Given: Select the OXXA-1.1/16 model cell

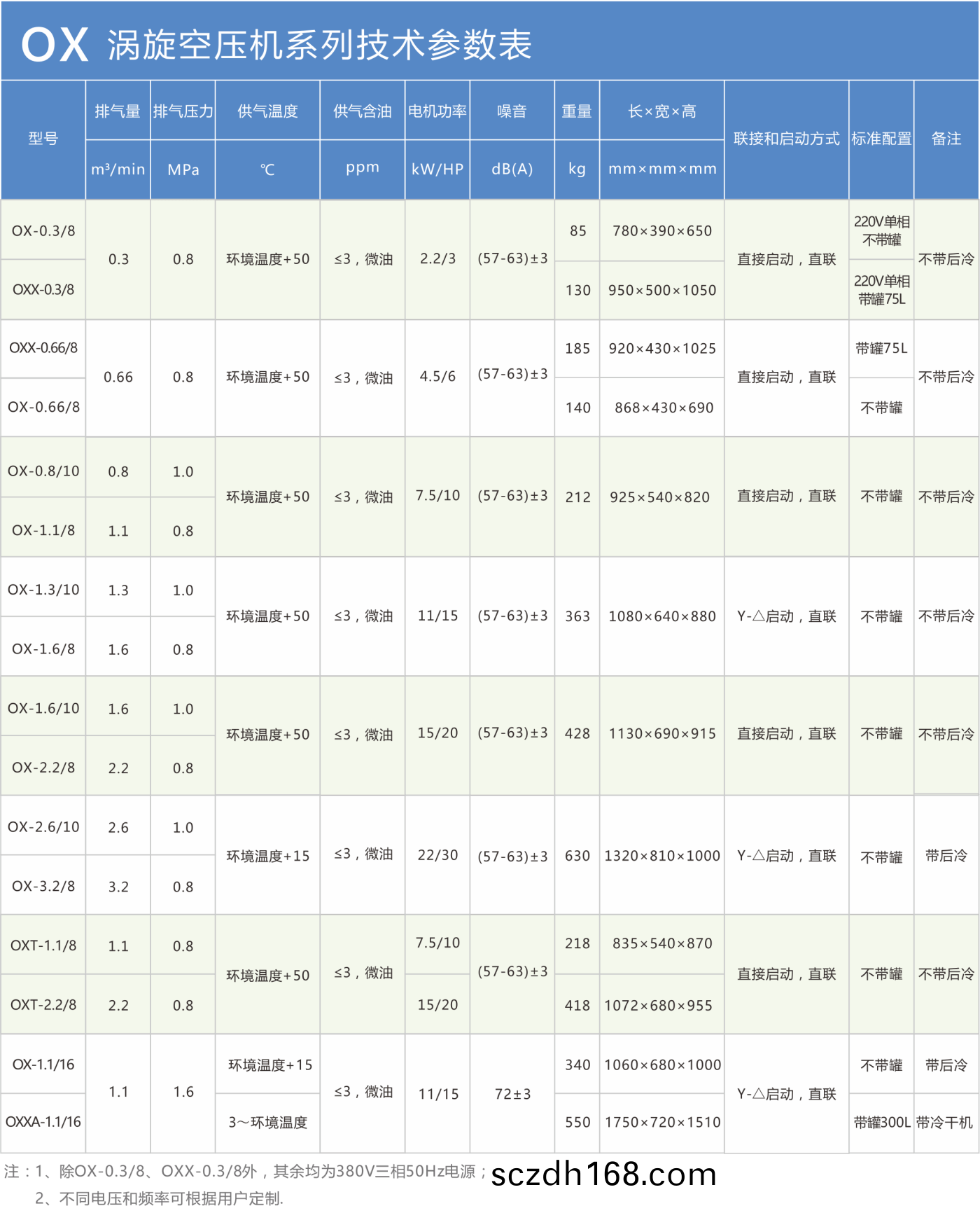Looking at the screenshot, I should coord(43,1122).
